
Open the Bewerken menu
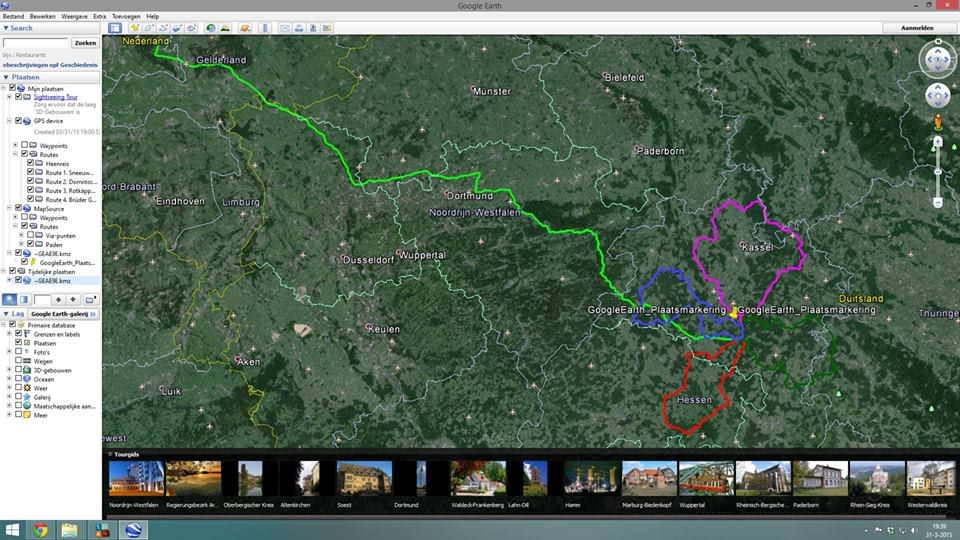[x=42, y=17]
